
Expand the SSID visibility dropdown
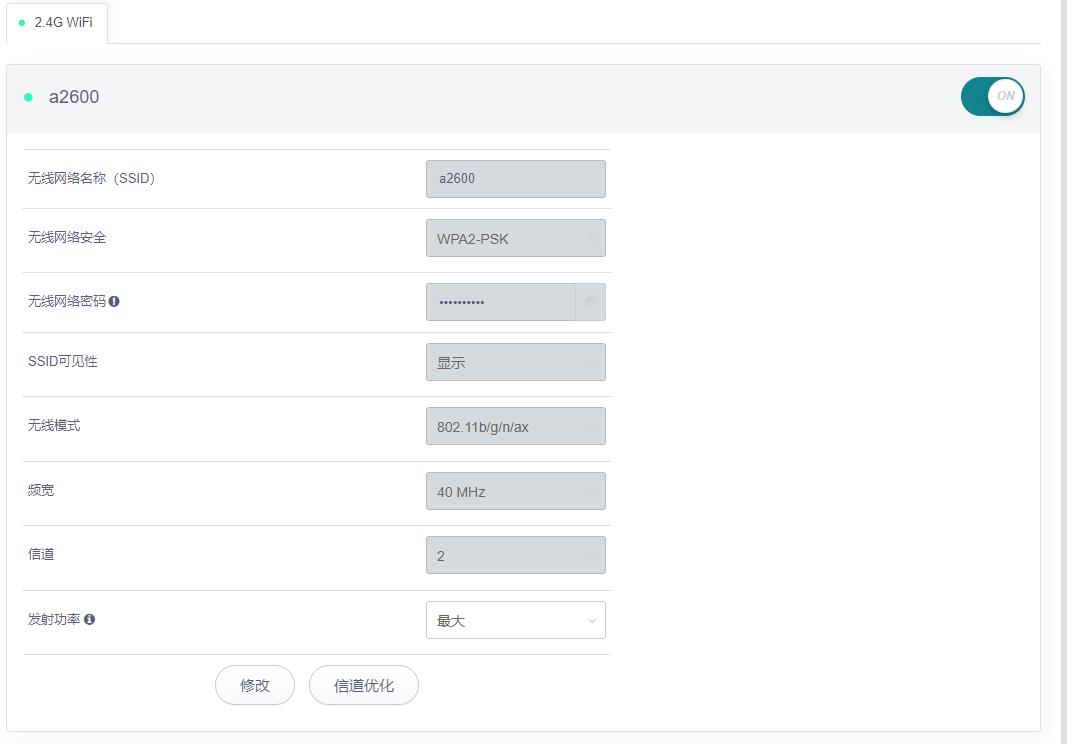pyautogui.click(x=515, y=362)
